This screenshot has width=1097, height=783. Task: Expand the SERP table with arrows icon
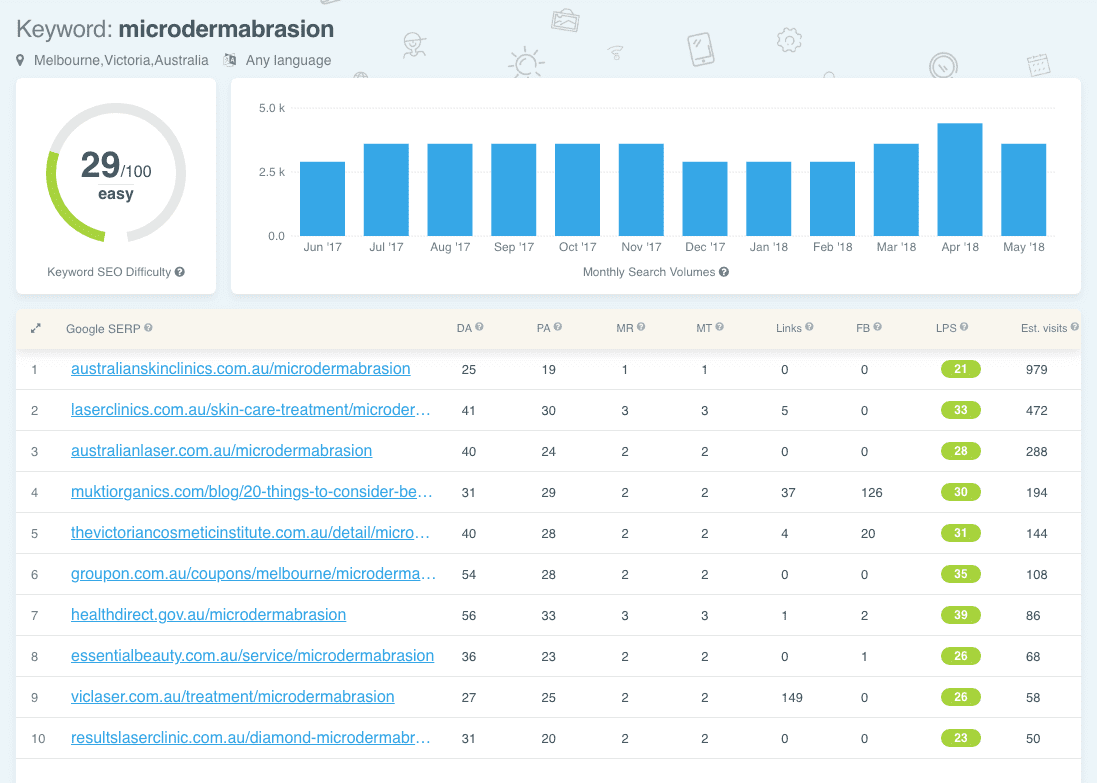click(x=36, y=328)
